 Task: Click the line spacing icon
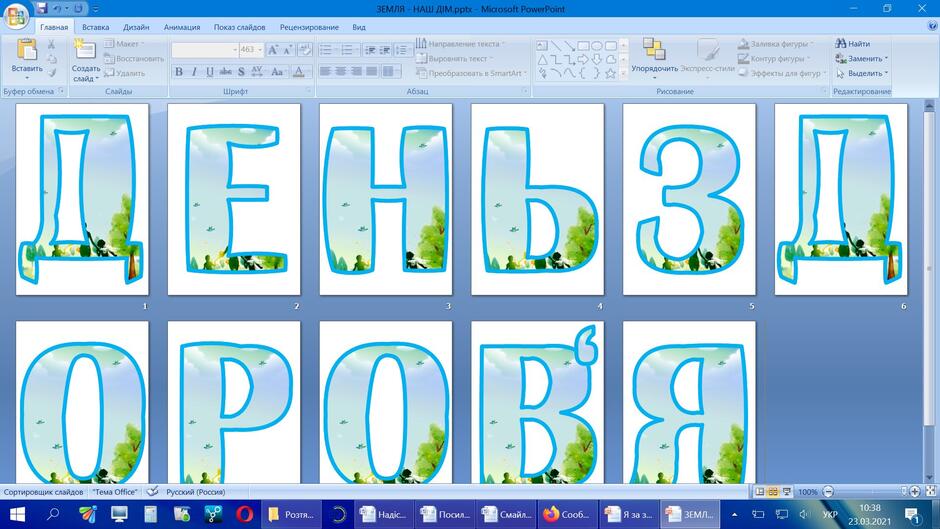coord(402,50)
